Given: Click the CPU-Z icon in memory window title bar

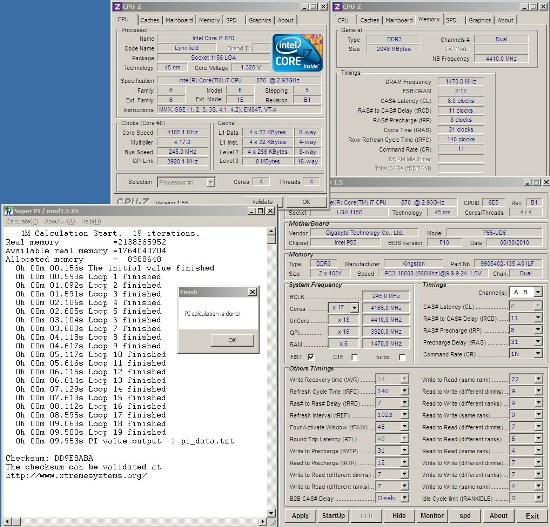Looking at the screenshot, I should click(x=337, y=6).
